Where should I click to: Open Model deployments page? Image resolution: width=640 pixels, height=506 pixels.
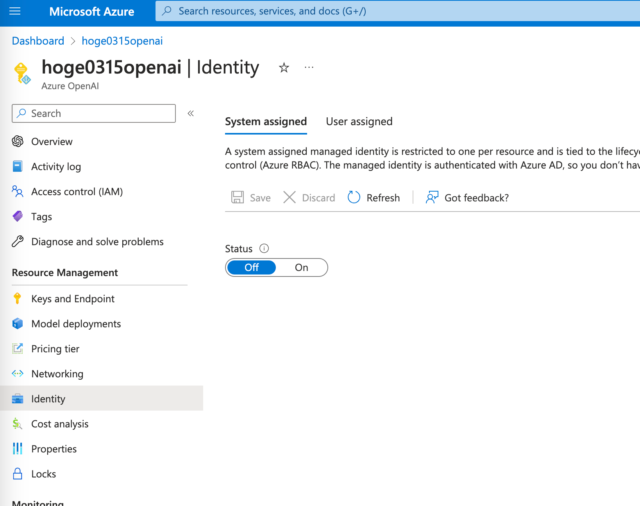tap(76, 324)
